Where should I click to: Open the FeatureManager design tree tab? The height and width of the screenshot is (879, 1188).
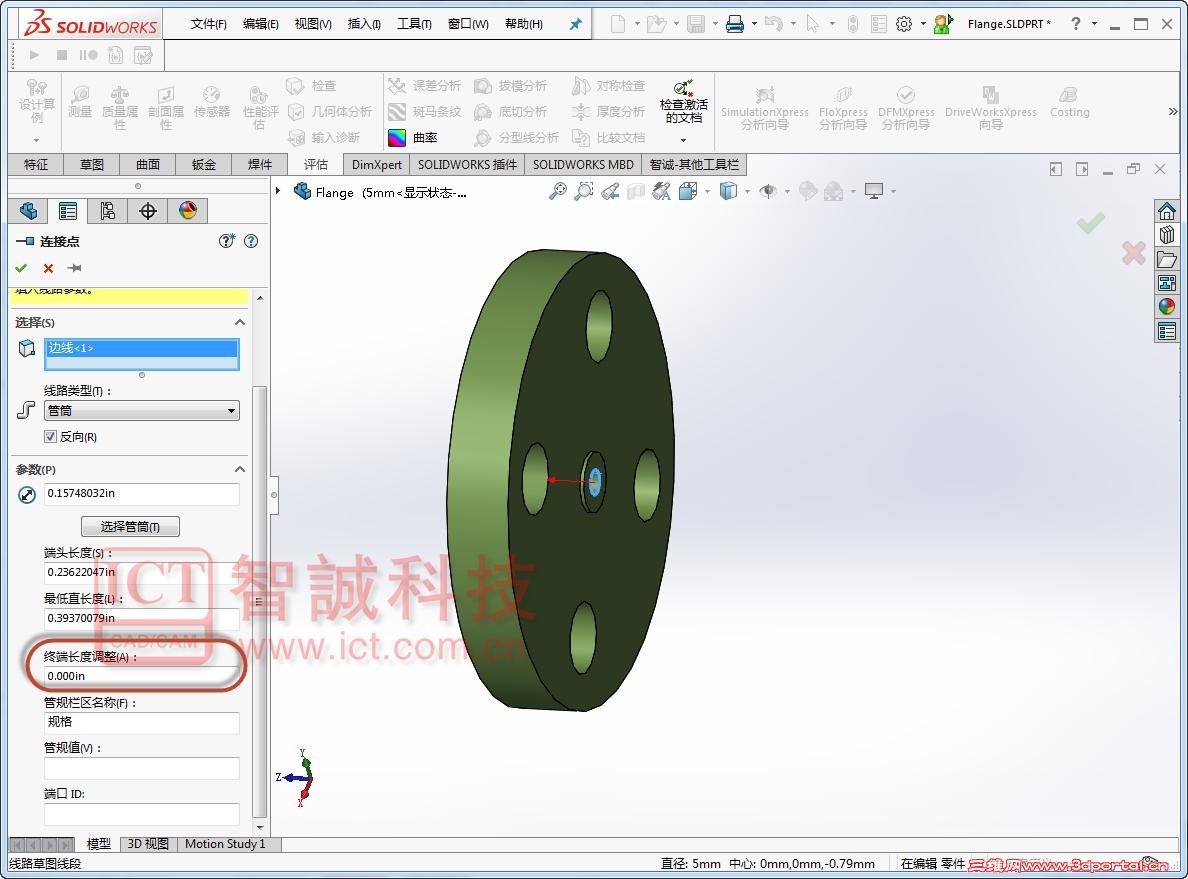[x=28, y=211]
